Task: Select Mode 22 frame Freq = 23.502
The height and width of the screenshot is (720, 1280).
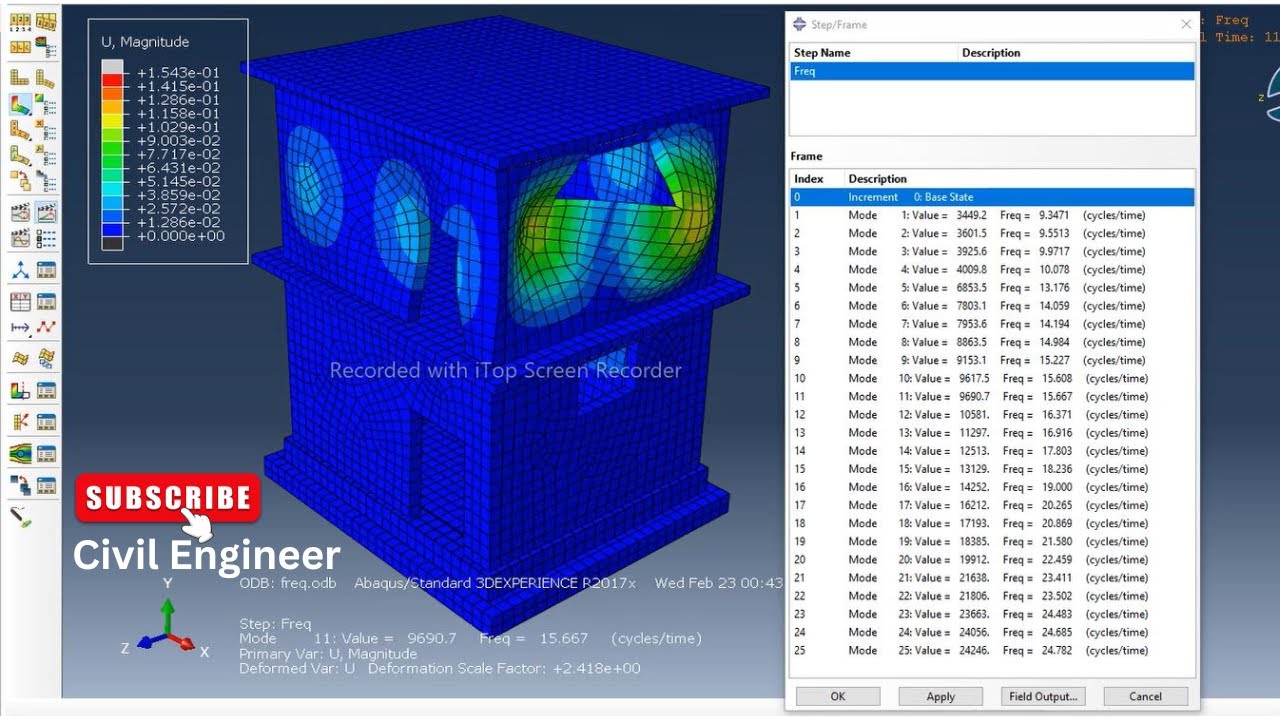Action: pyautogui.click(x=992, y=596)
